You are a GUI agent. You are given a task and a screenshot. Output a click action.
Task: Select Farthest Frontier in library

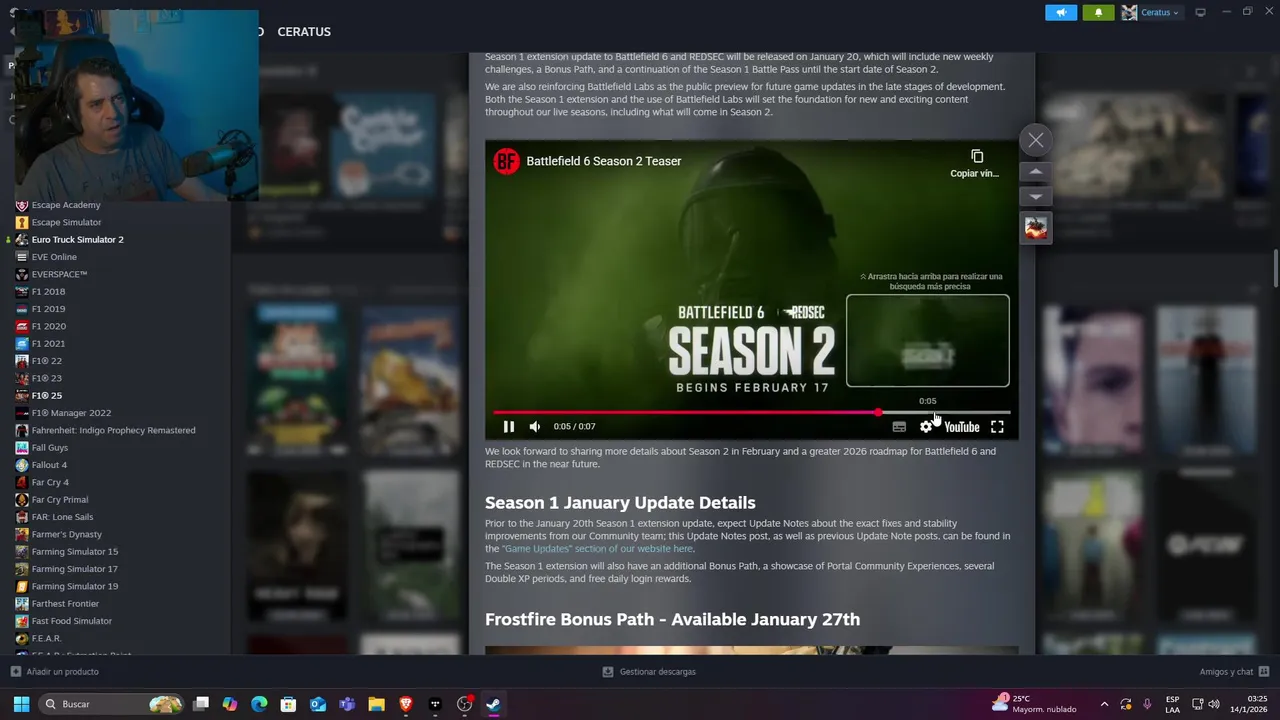(x=65, y=604)
